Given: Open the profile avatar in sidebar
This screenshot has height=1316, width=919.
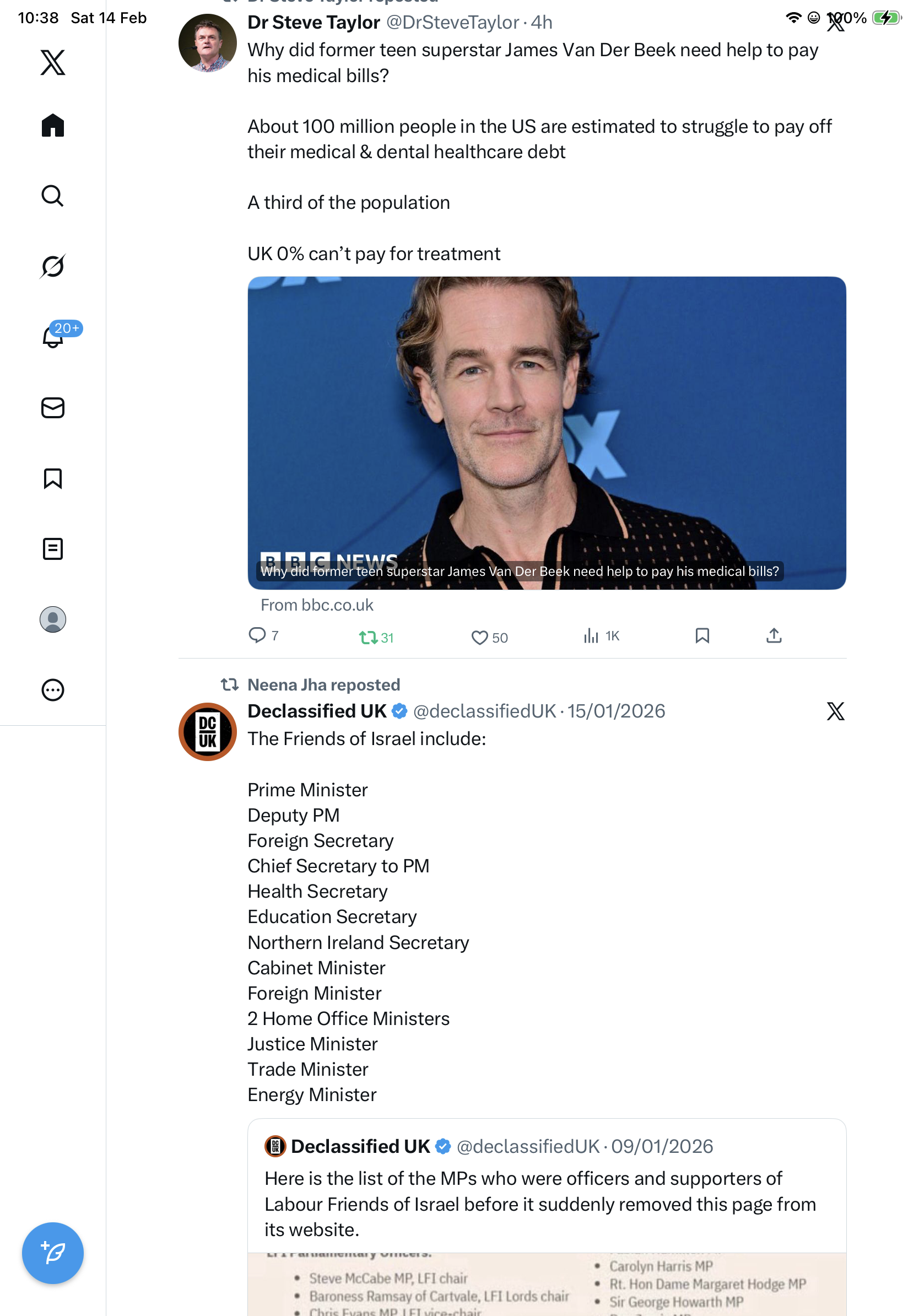Looking at the screenshot, I should click(53, 619).
